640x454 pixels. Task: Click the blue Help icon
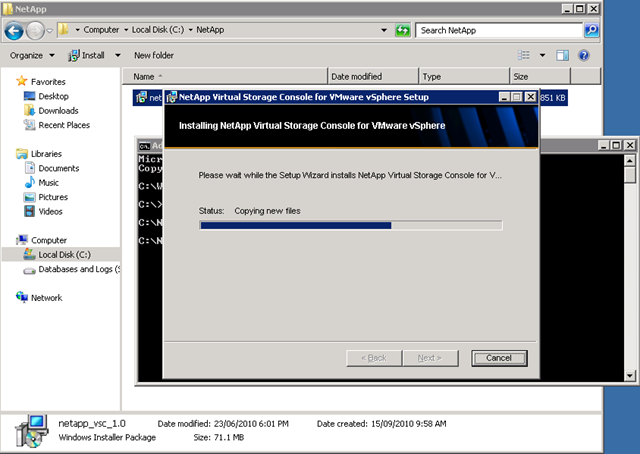pyautogui.click(x=584, y=55)
